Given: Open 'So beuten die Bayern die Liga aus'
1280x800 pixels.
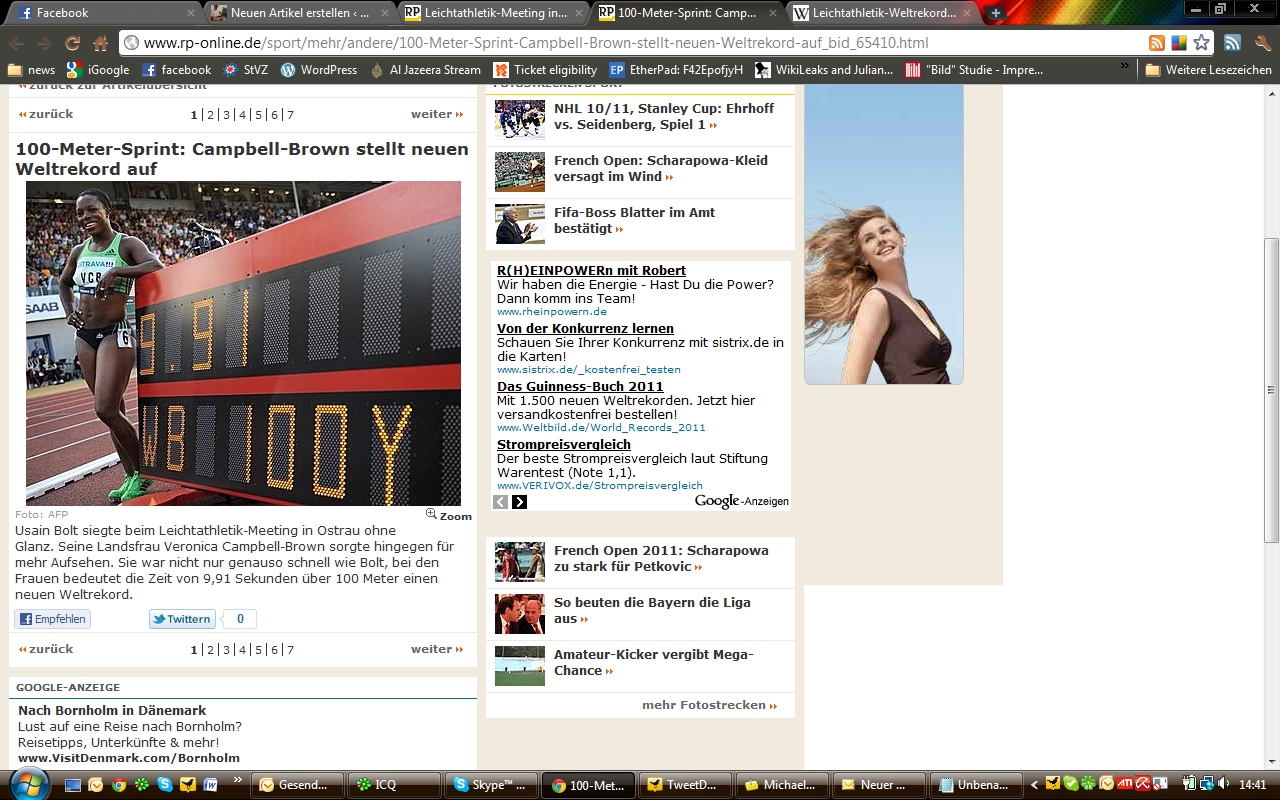Looking at the screenshot, I should (x=652, y=611).
